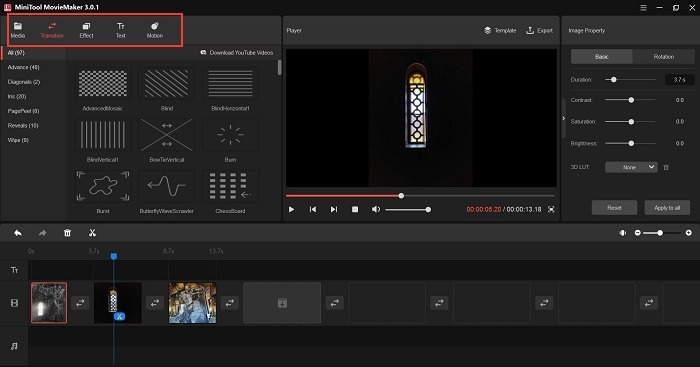Viewport: 700px width, 367px height.
Task: Click the zoom to fit timeline icon
Action: 623,233
